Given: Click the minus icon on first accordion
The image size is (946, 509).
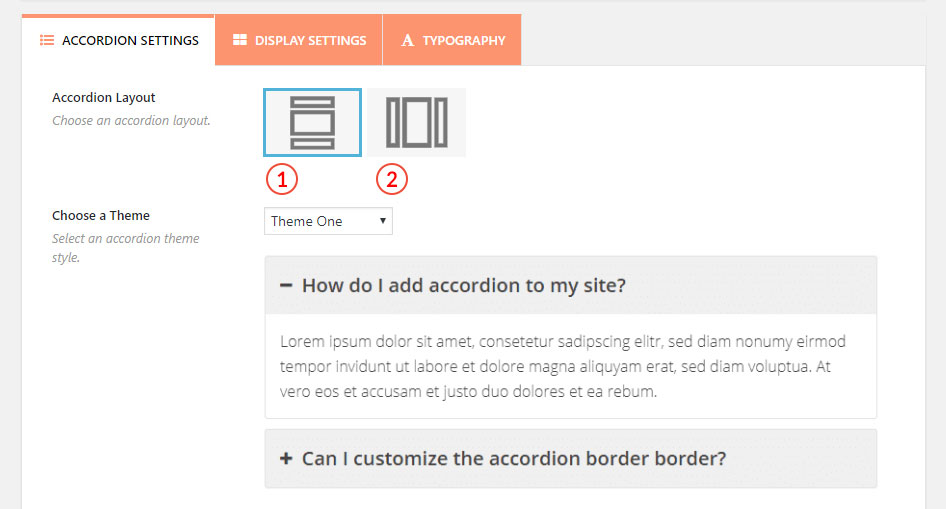Looking at the screenshot, I should coord(286,285).
